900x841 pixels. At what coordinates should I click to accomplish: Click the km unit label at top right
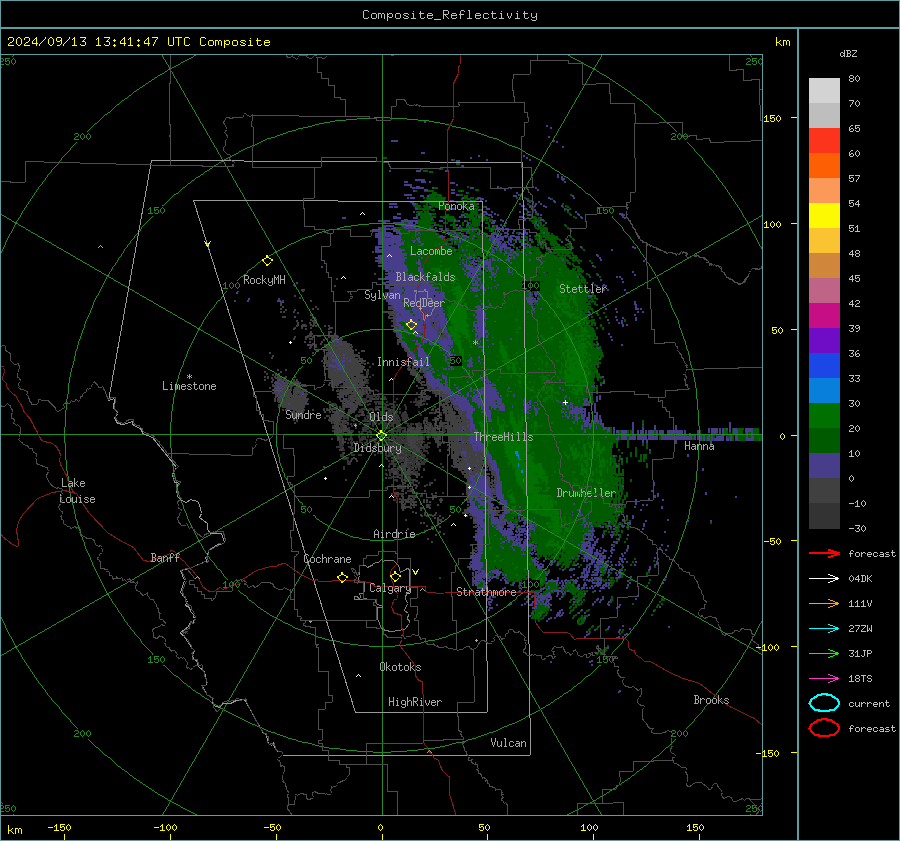point(782,42)
